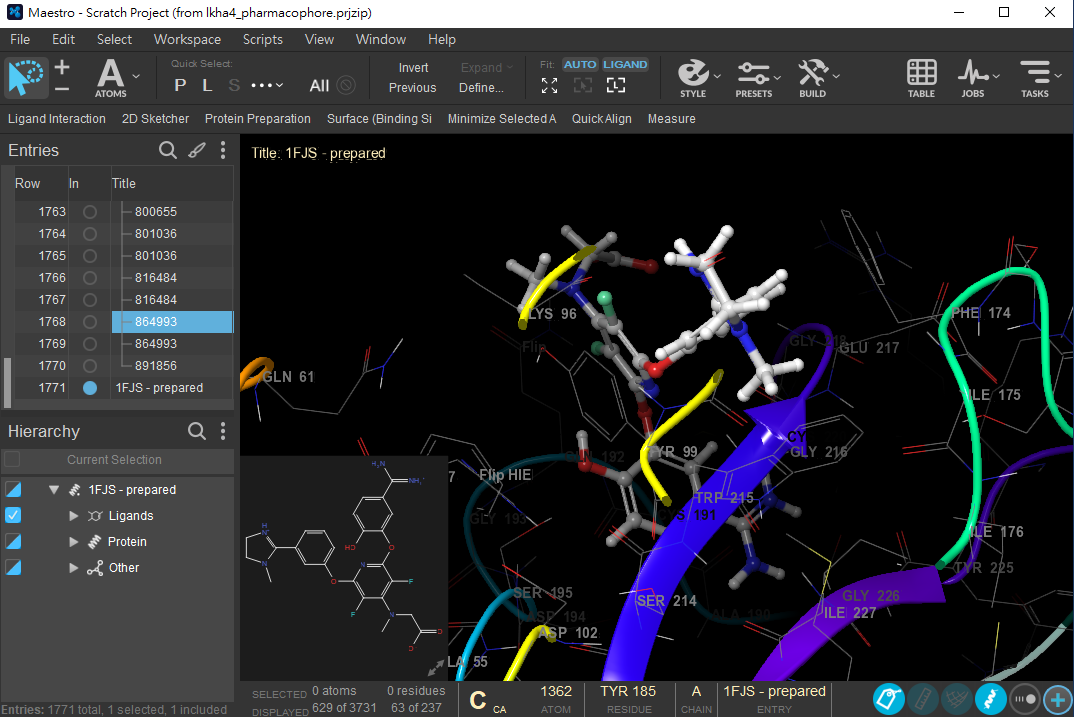Viewport: 1074px width, 717px height.
Task: Click the Entries brush/edit icon
Action: (x=197, y=150)
